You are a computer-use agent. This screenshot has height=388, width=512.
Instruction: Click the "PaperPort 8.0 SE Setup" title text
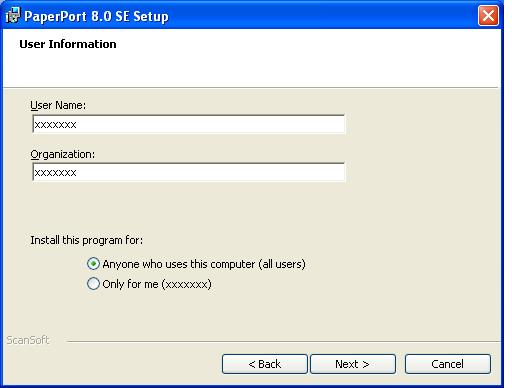pyautogui.click(x=96, y=16)
